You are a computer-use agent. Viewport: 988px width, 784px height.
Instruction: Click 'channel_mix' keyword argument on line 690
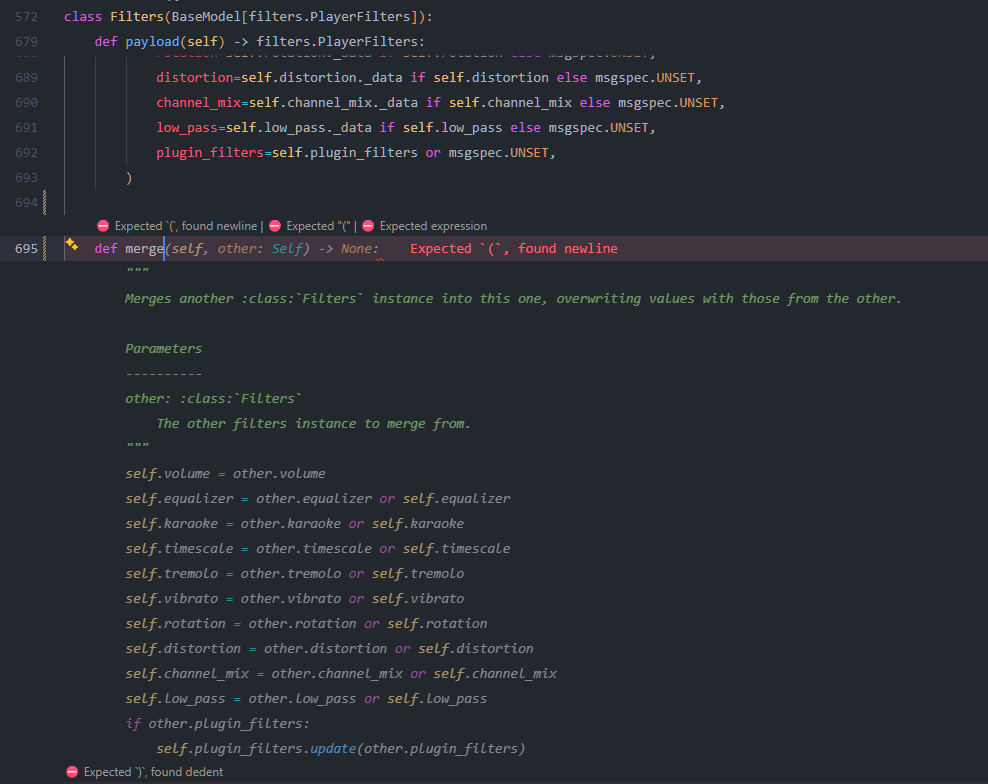coord(198,103)
